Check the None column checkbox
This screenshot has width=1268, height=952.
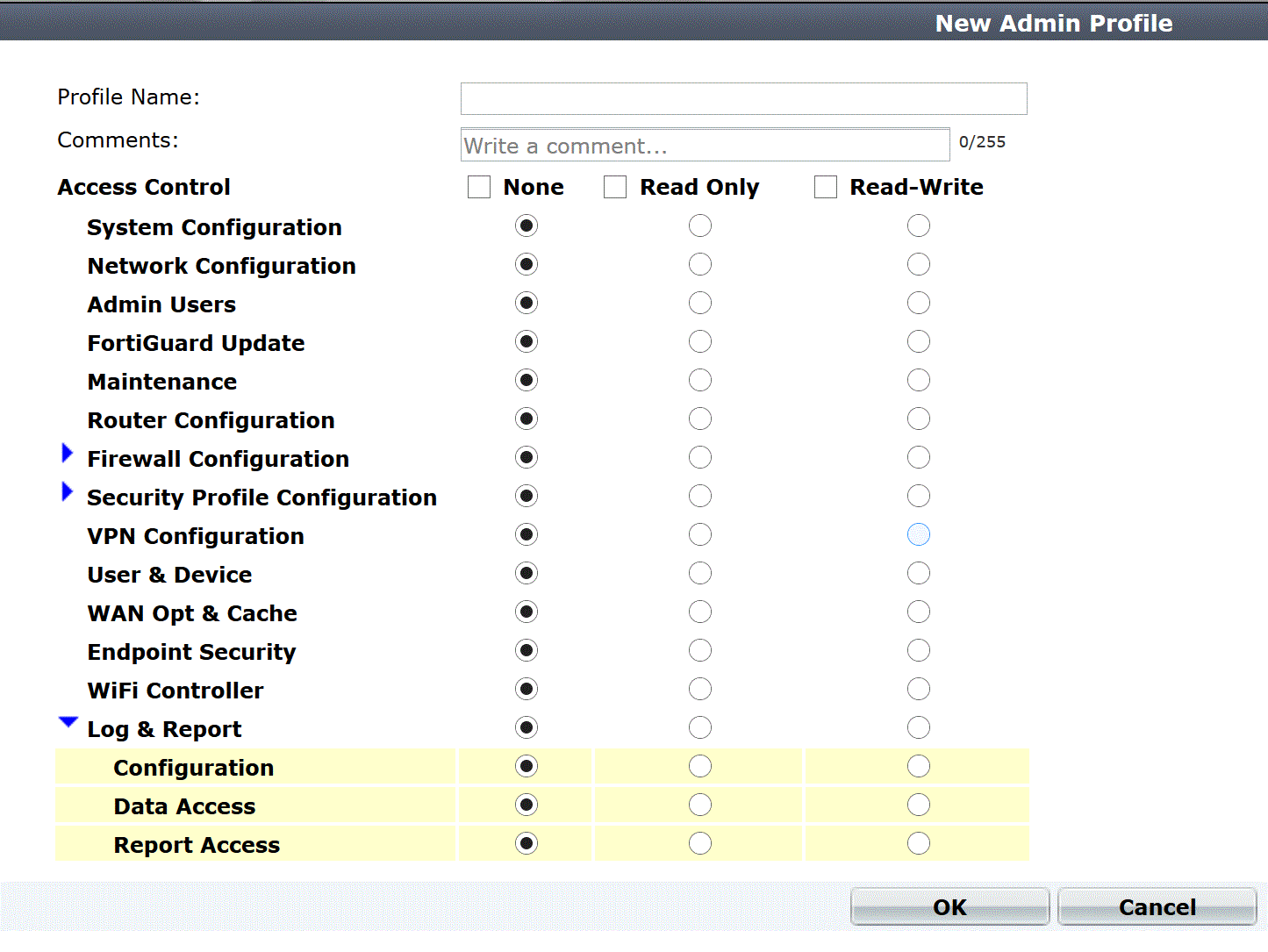pos(479,187)
